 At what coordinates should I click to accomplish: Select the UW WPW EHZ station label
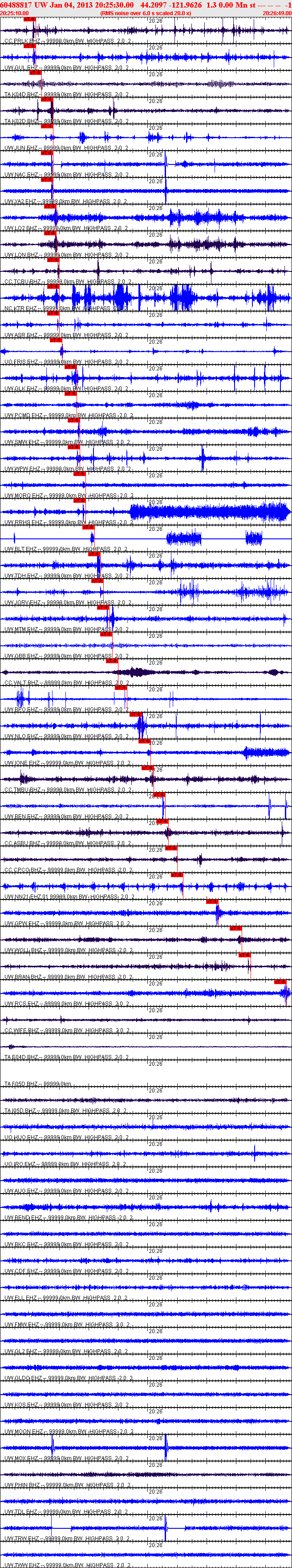(x=23, y=469)
